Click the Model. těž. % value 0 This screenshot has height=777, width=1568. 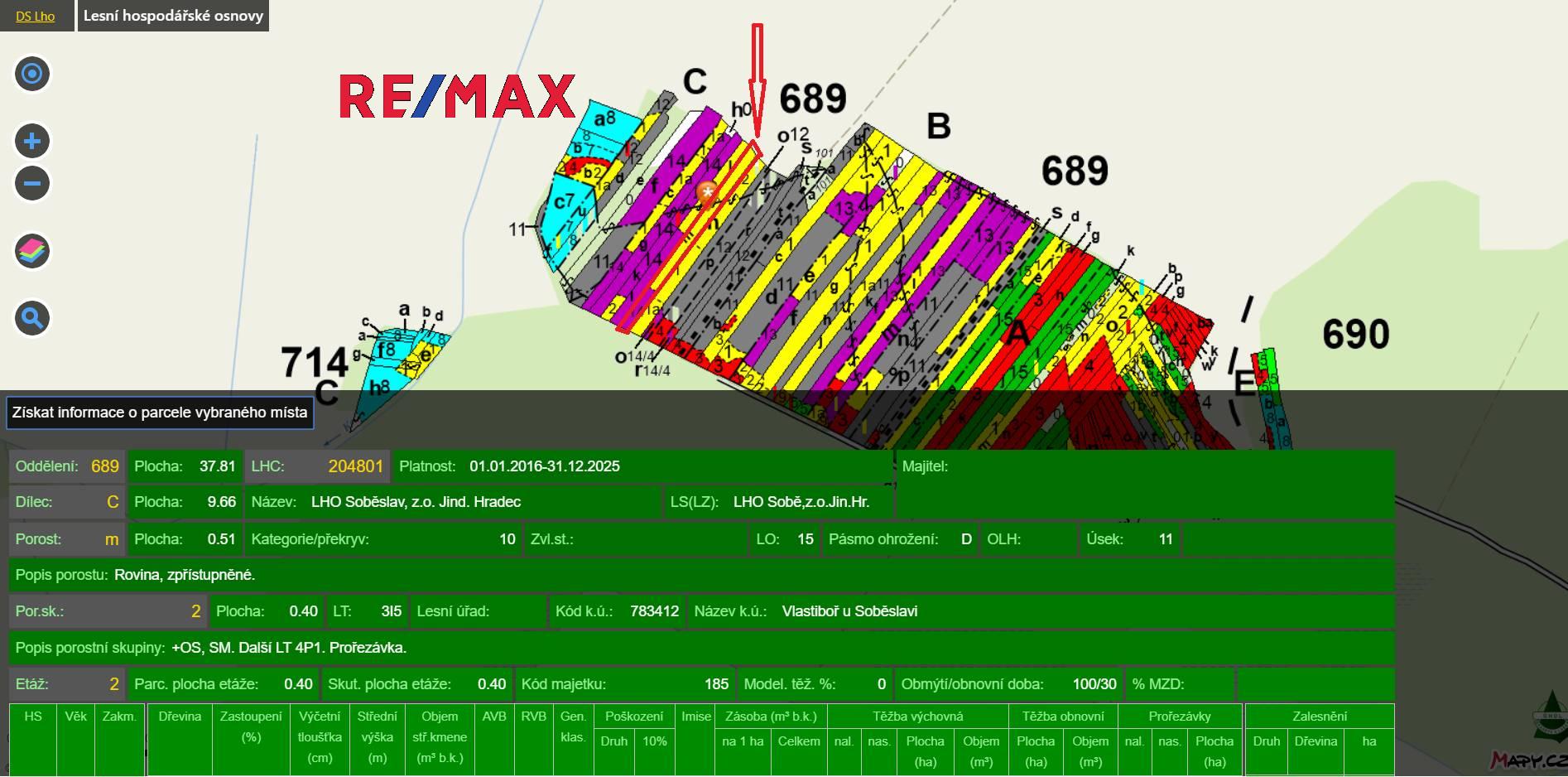882,684
